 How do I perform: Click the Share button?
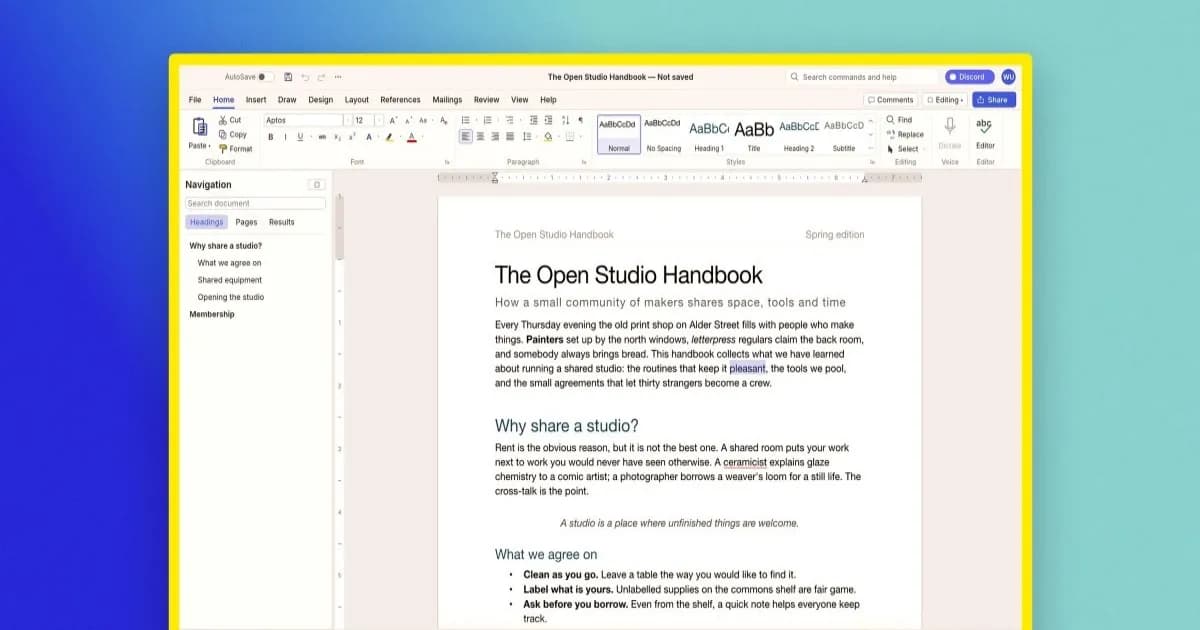[x=993, y=100]
